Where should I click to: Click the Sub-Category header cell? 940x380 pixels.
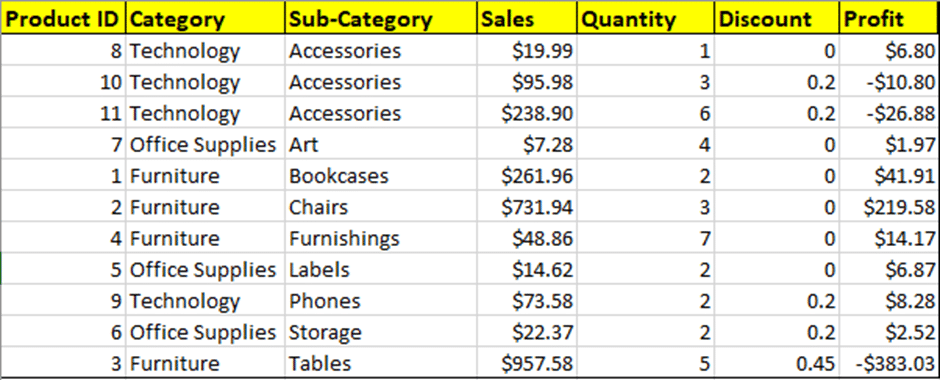(381, 19)
